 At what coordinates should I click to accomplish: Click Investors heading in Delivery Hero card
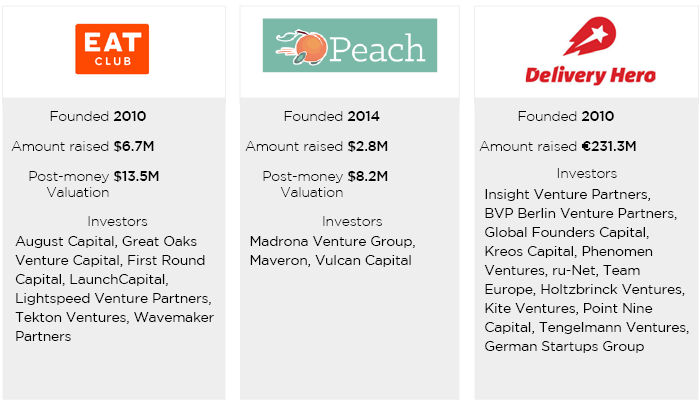(587, 174)
